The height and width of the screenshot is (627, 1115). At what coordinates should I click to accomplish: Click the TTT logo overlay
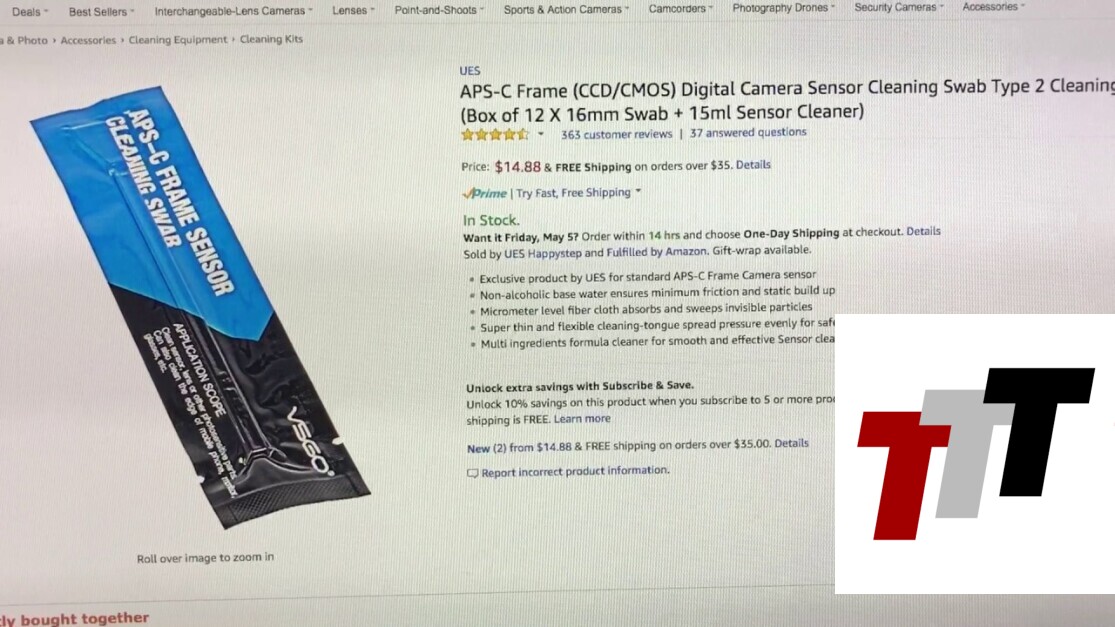tap(975, 453)
